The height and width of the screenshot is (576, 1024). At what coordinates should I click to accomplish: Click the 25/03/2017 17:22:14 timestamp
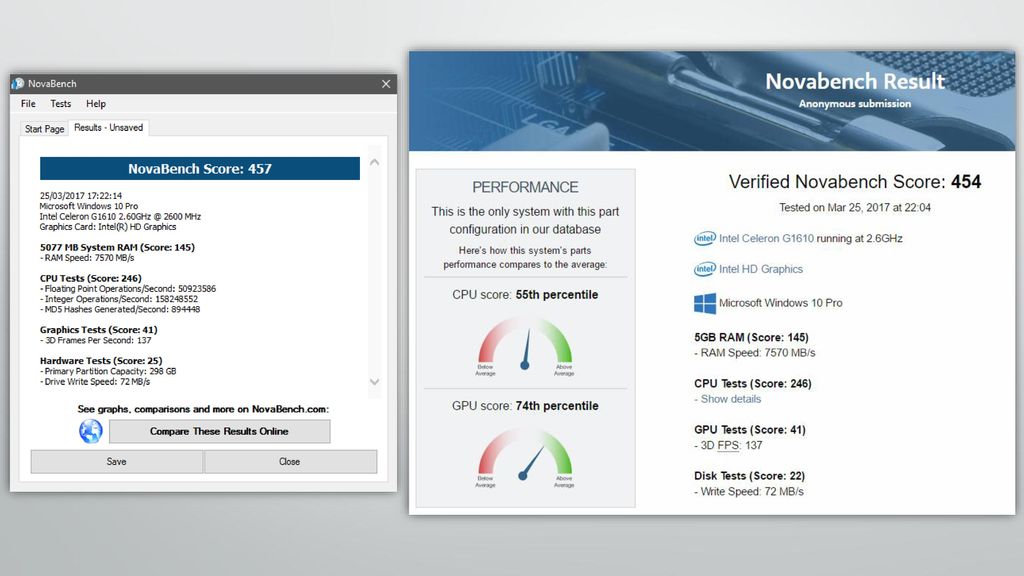click(x=80, y=195)
